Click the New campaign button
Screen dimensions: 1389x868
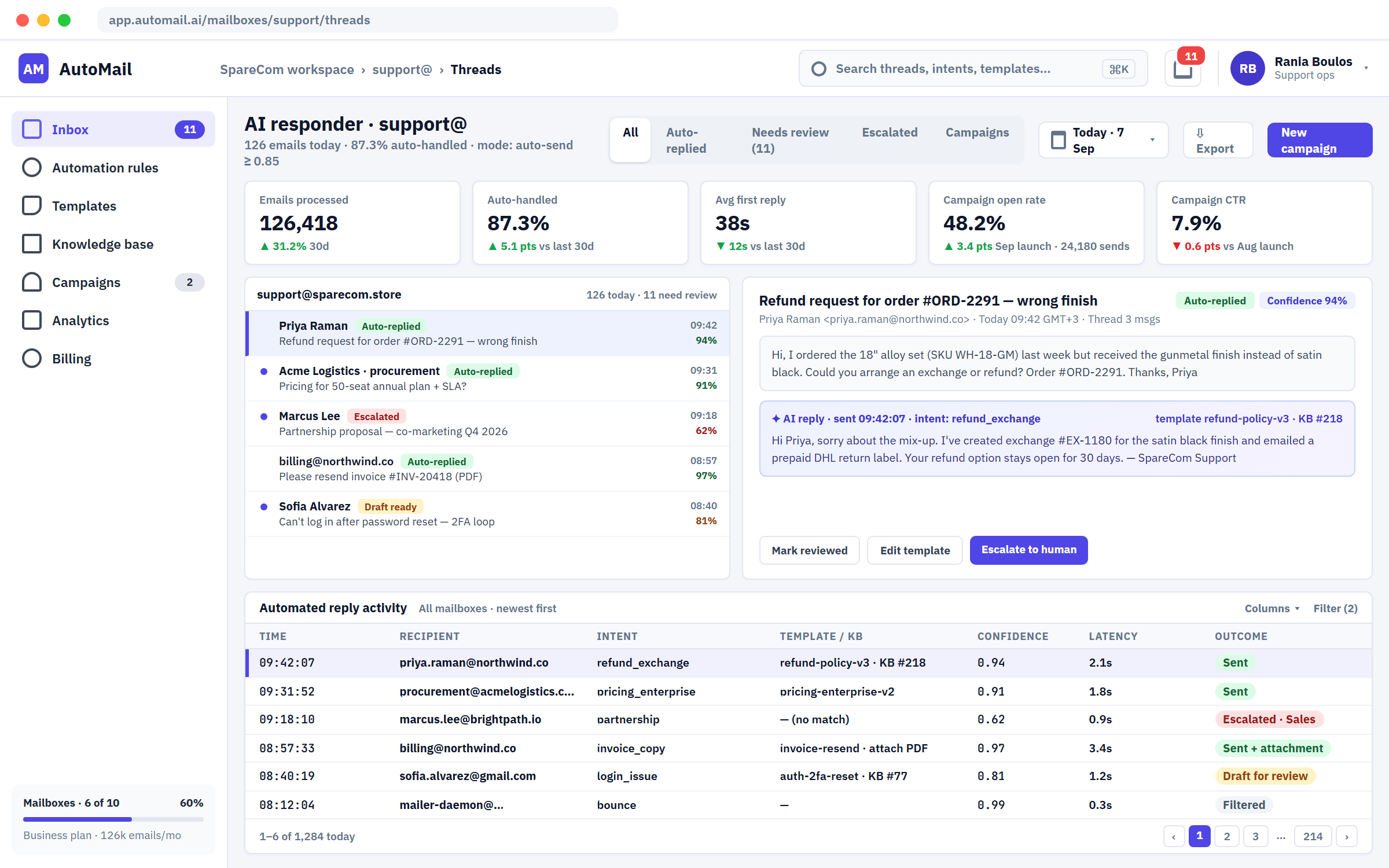pyautogui.click(x=1320, y=140)
